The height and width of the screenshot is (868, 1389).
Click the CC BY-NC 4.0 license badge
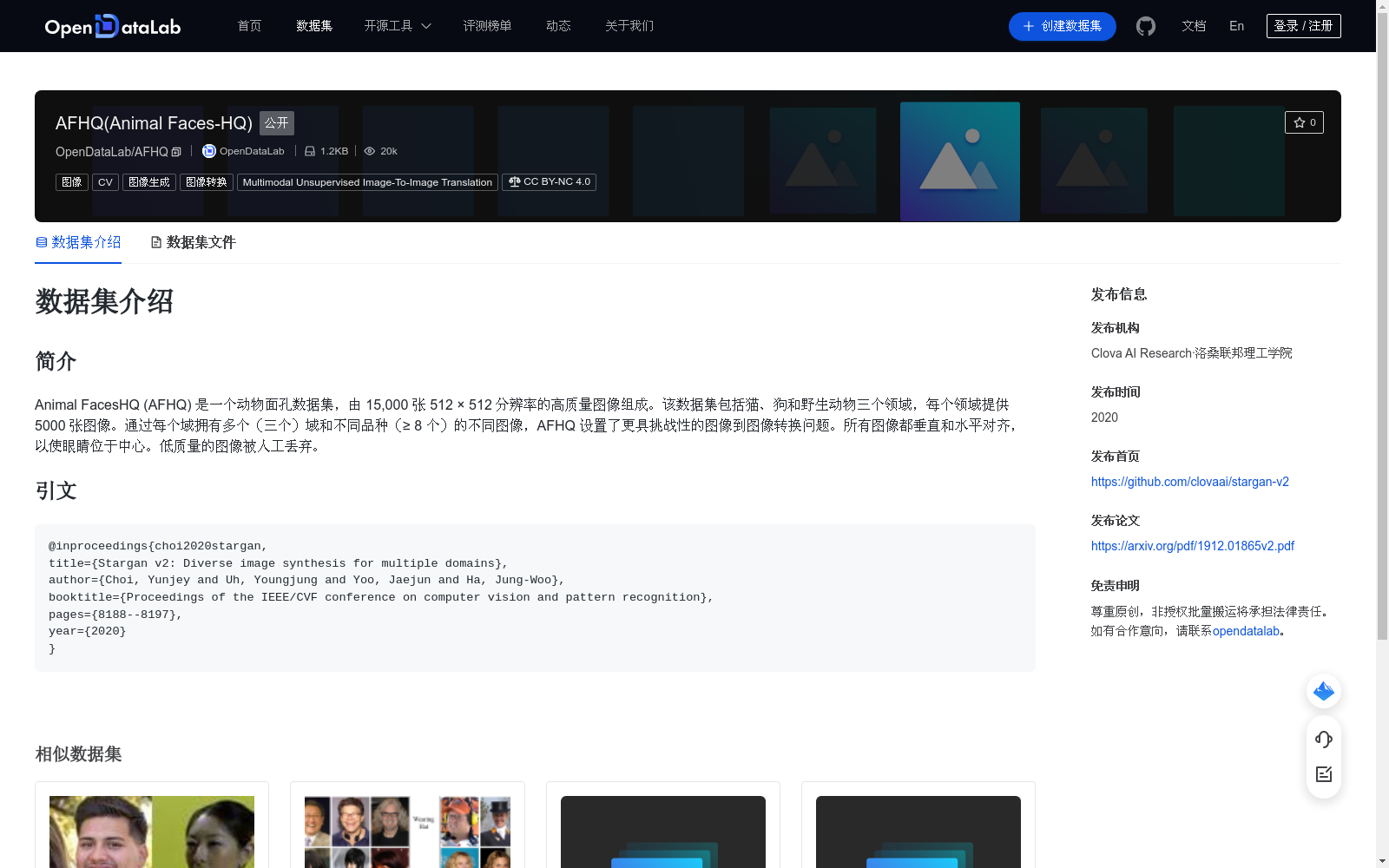coord(550,182)
